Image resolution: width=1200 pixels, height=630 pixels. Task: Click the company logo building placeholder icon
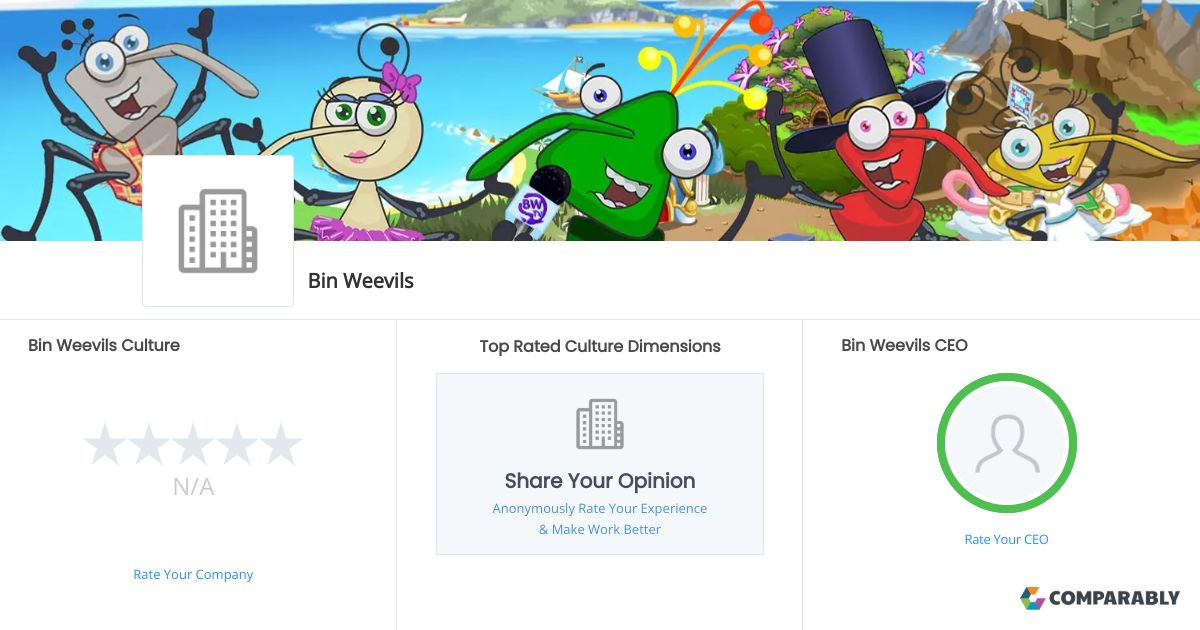218,231
